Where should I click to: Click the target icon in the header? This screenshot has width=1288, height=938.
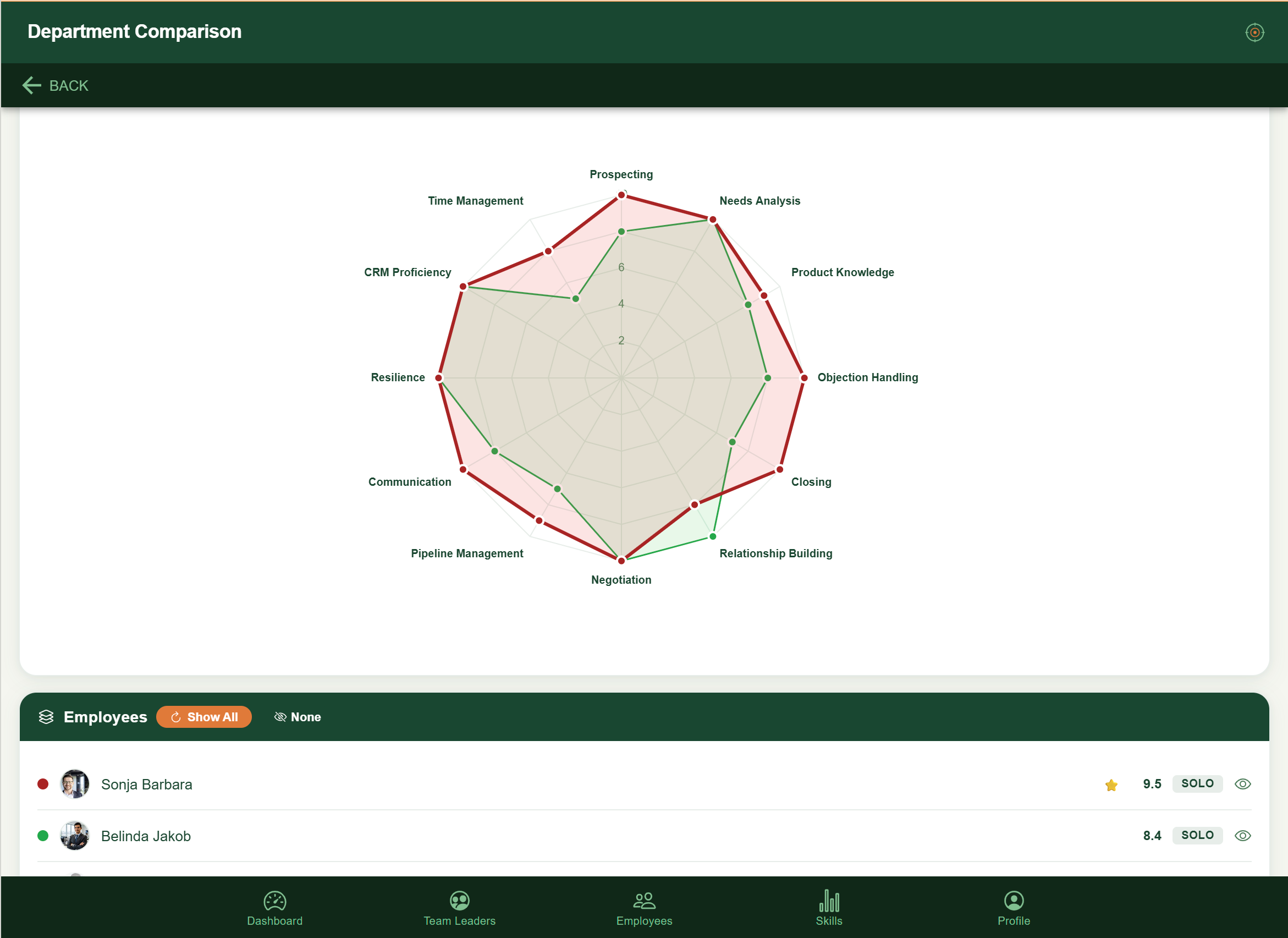pos(1254,32)
